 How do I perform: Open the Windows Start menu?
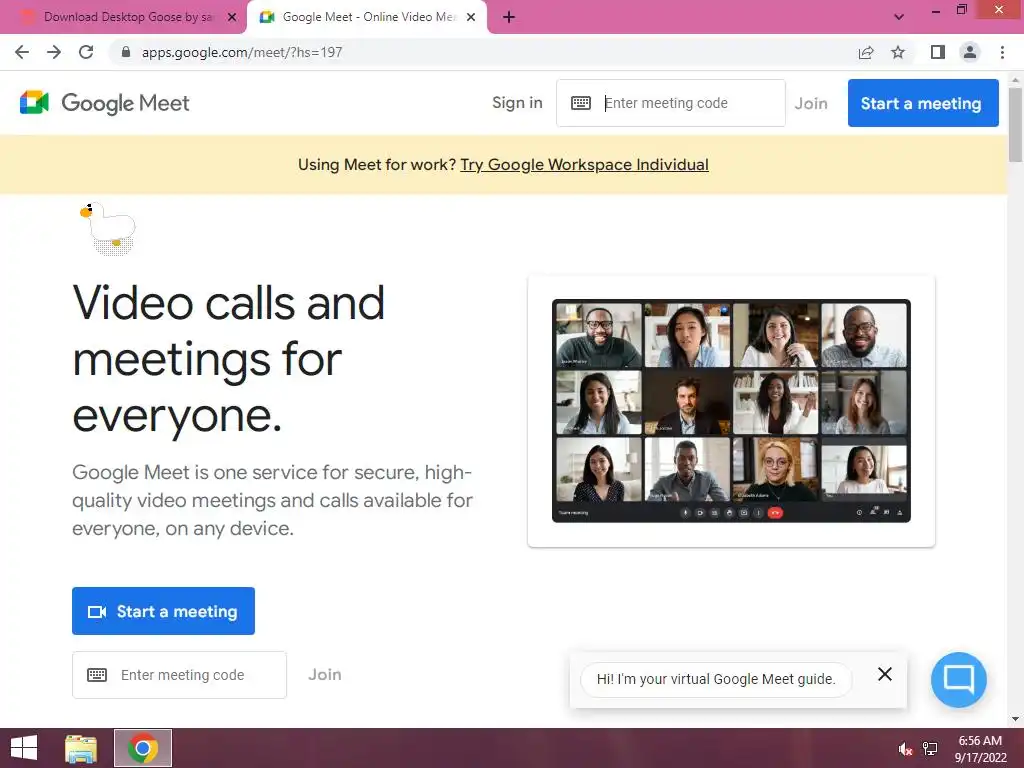click(x=24, y=748)
